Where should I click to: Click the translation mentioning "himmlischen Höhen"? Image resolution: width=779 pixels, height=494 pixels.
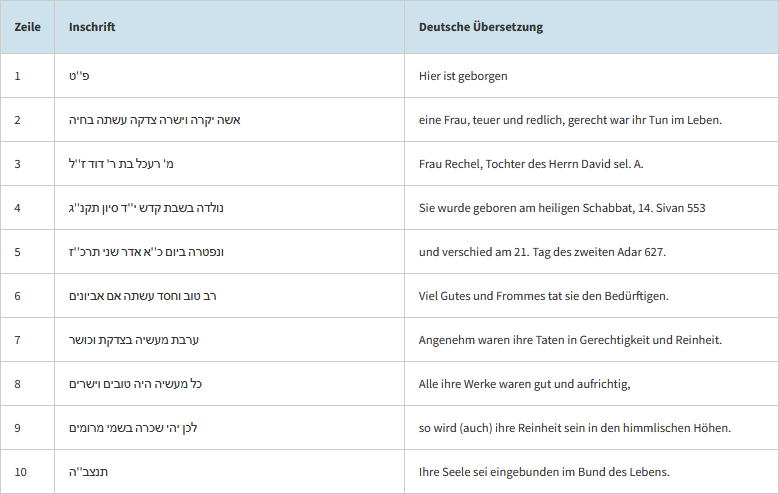[x=575, y=428]
